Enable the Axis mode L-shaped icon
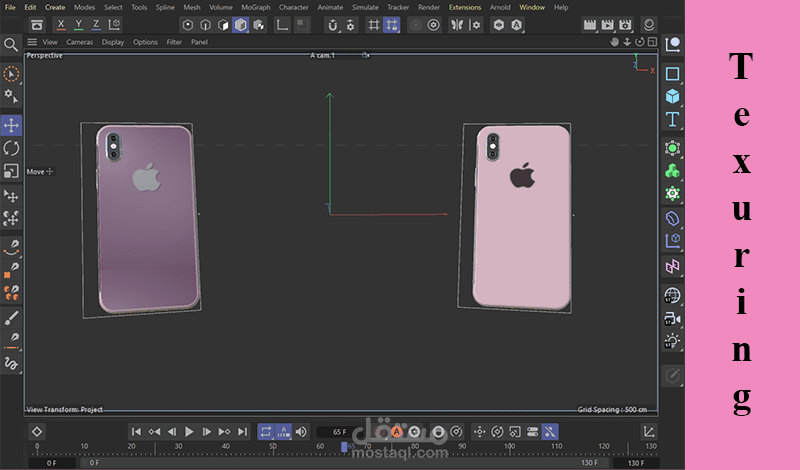Image resolution: width=800 pixels, height=470 pixels. click(x=282, y=24)
